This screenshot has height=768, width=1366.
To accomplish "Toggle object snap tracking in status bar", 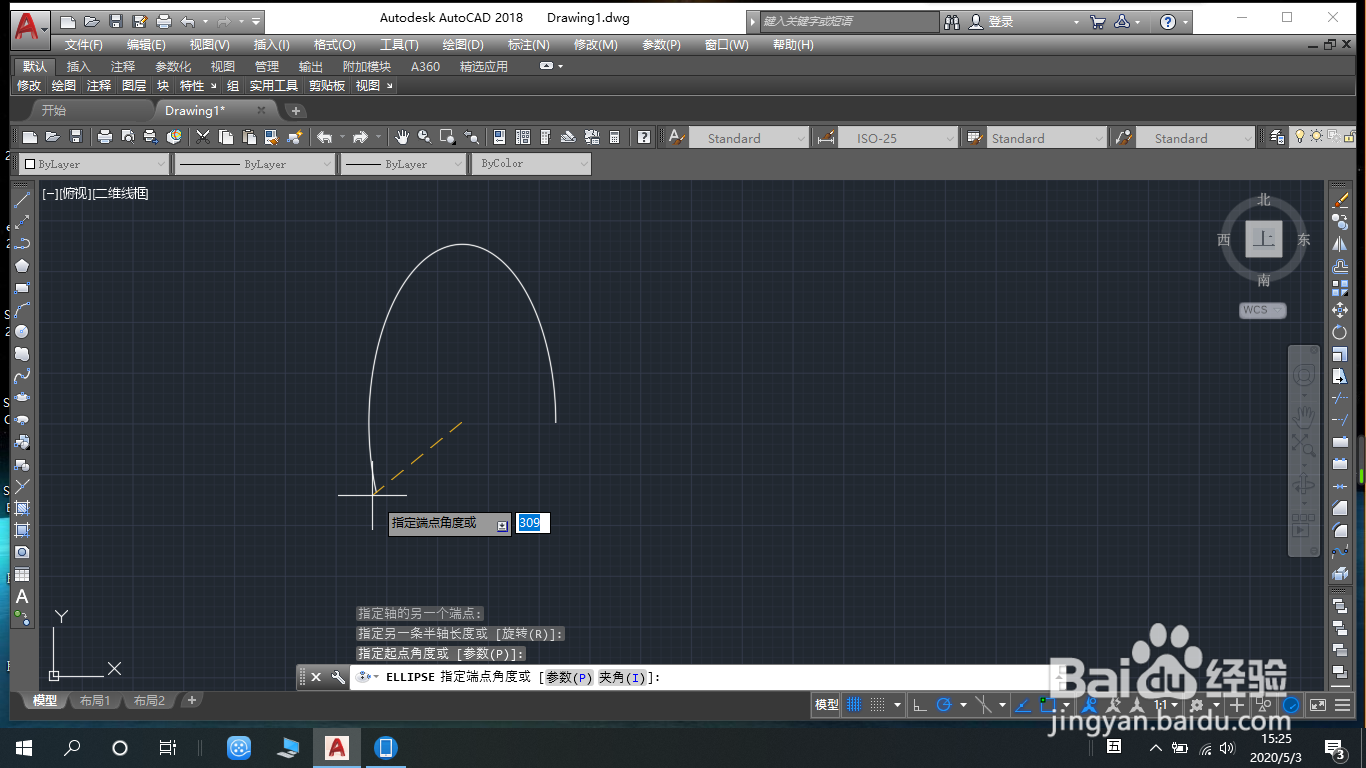I will (1023, 705).
